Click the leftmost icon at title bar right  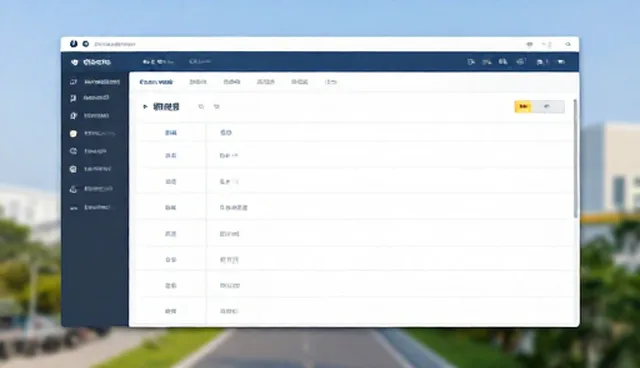point(529,44)
